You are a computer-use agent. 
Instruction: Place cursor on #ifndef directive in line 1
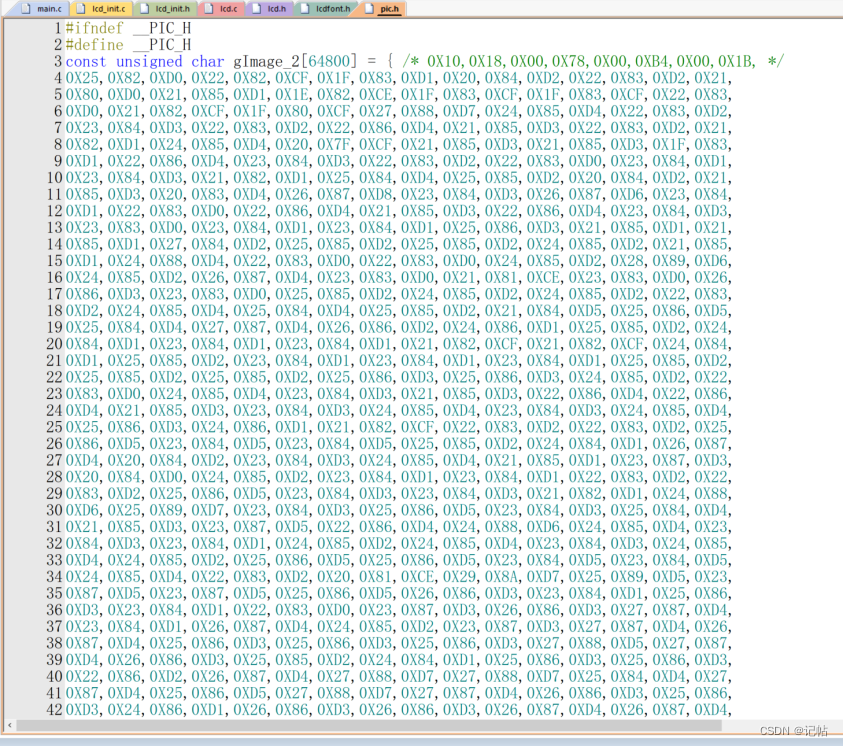pyautogui.click(x=95, y=28)
